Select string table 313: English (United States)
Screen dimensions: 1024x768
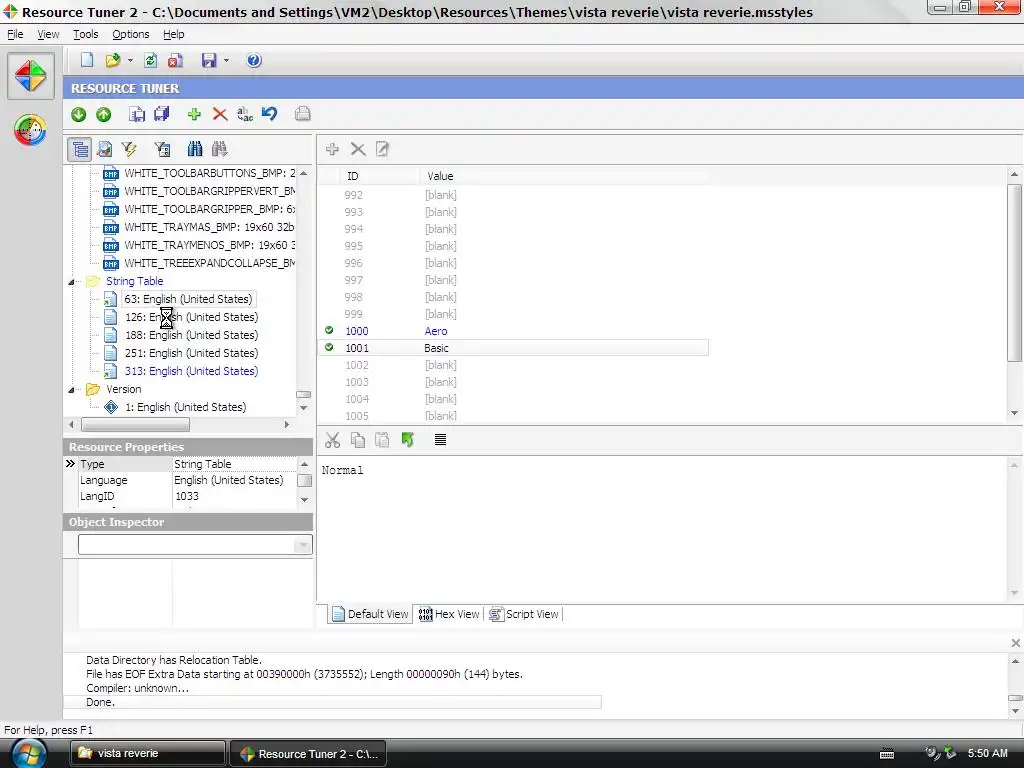point(191,371)
